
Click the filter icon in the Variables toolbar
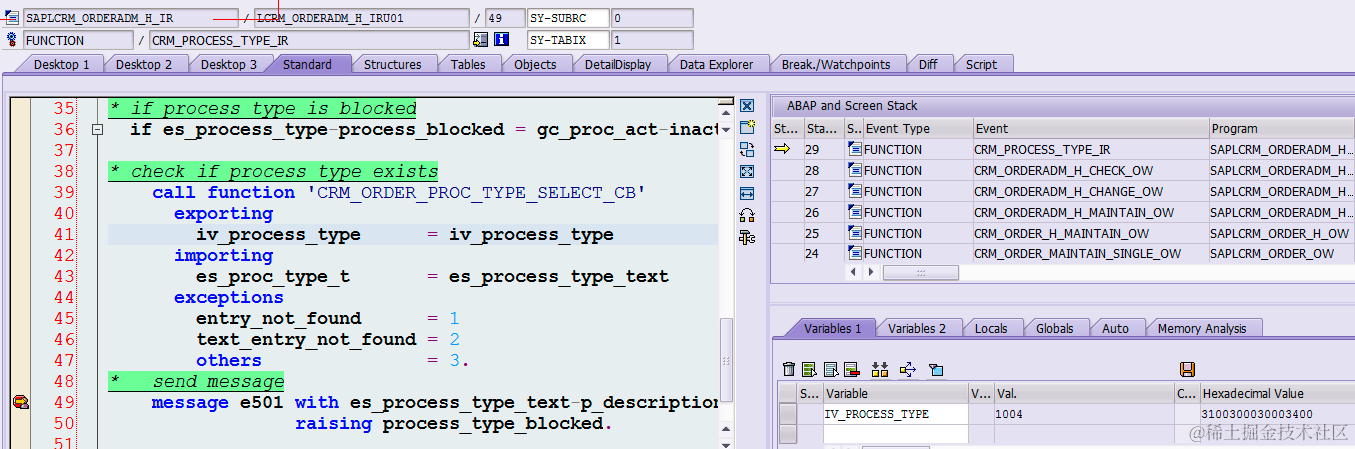tap(936, 370)
